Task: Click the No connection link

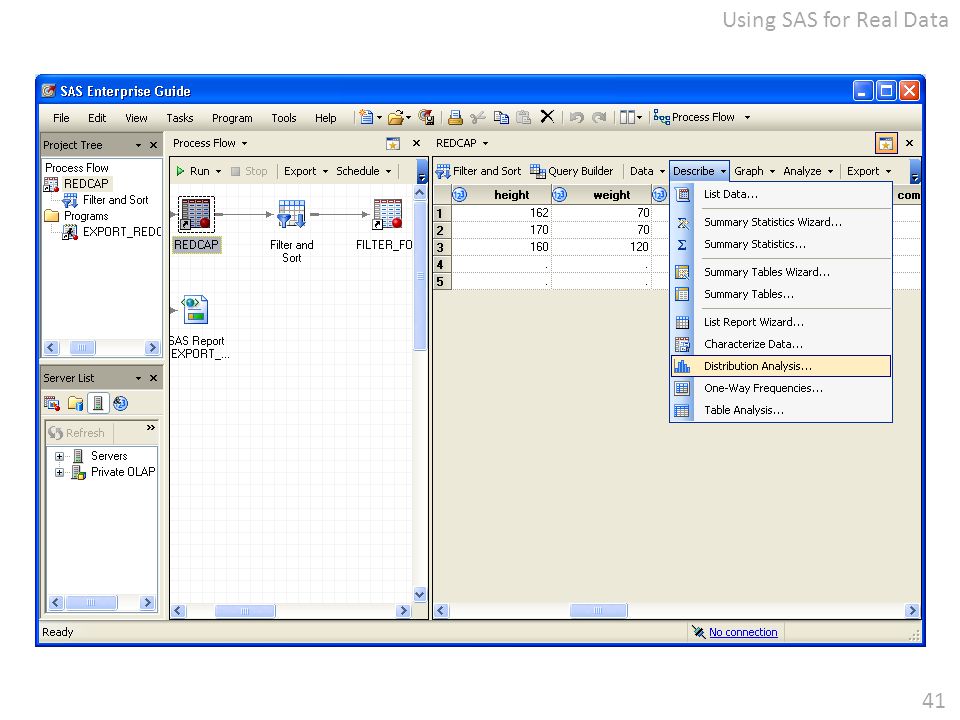Action: 743,632
